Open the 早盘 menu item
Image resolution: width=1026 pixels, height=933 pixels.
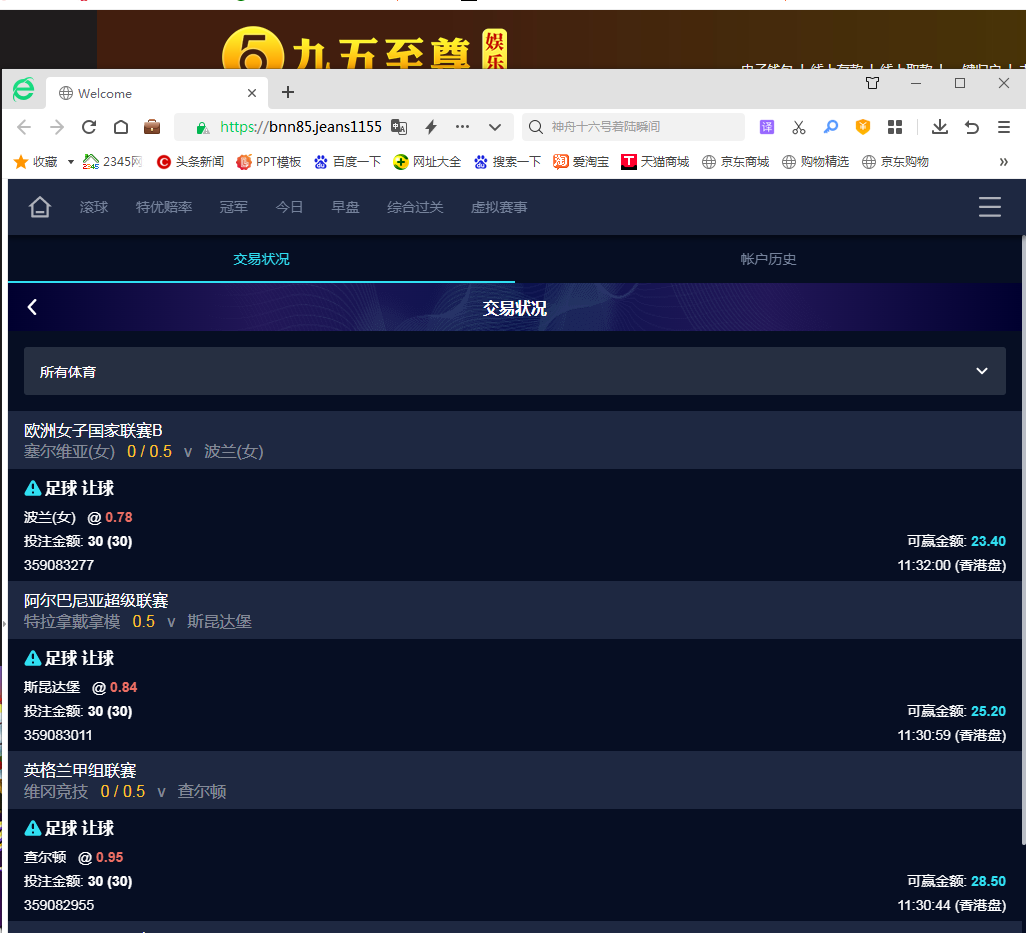(345, 207)
